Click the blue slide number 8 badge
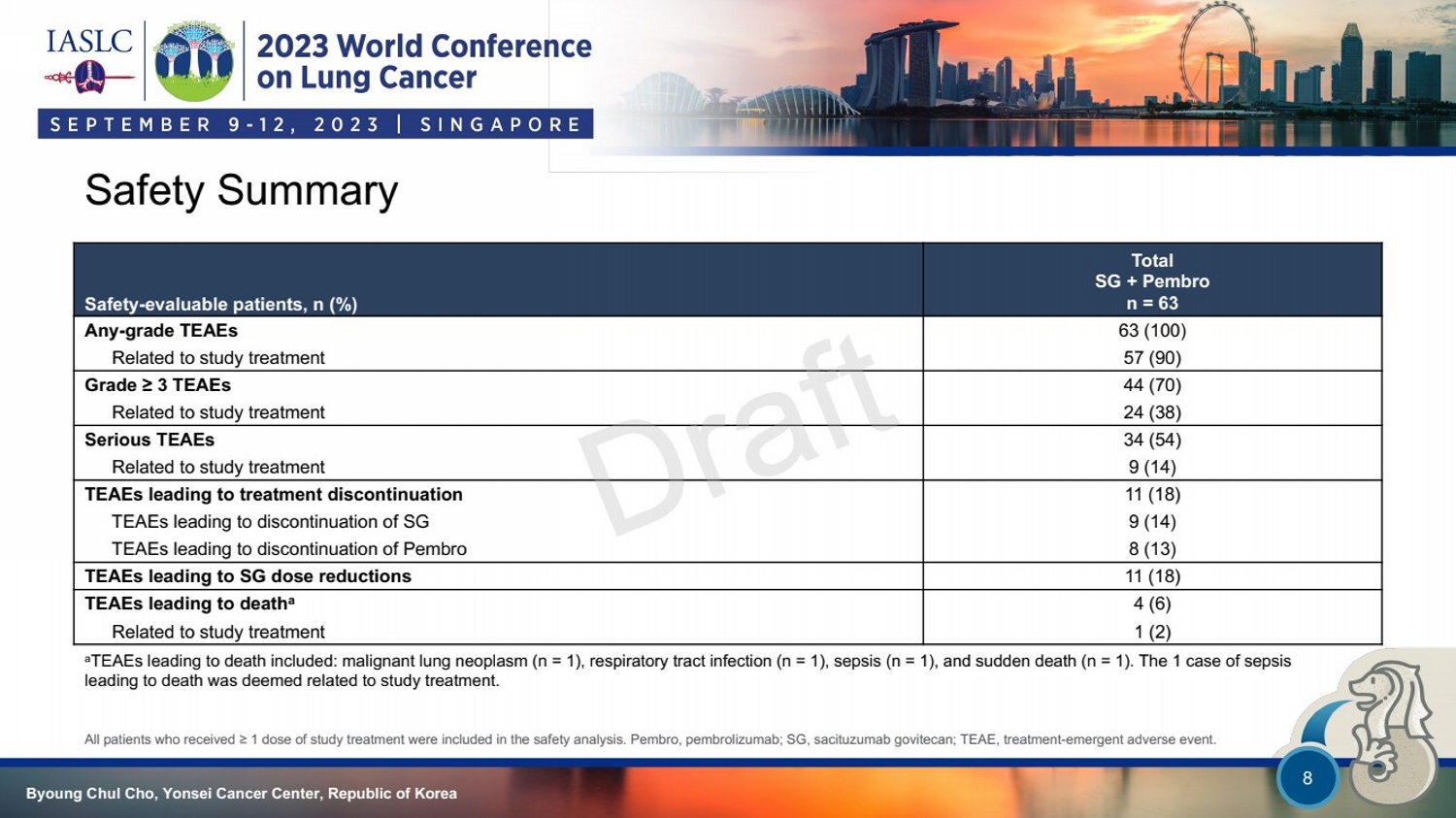The height and width of the screenshot is (818, 1456). [x=1307, y=778]
